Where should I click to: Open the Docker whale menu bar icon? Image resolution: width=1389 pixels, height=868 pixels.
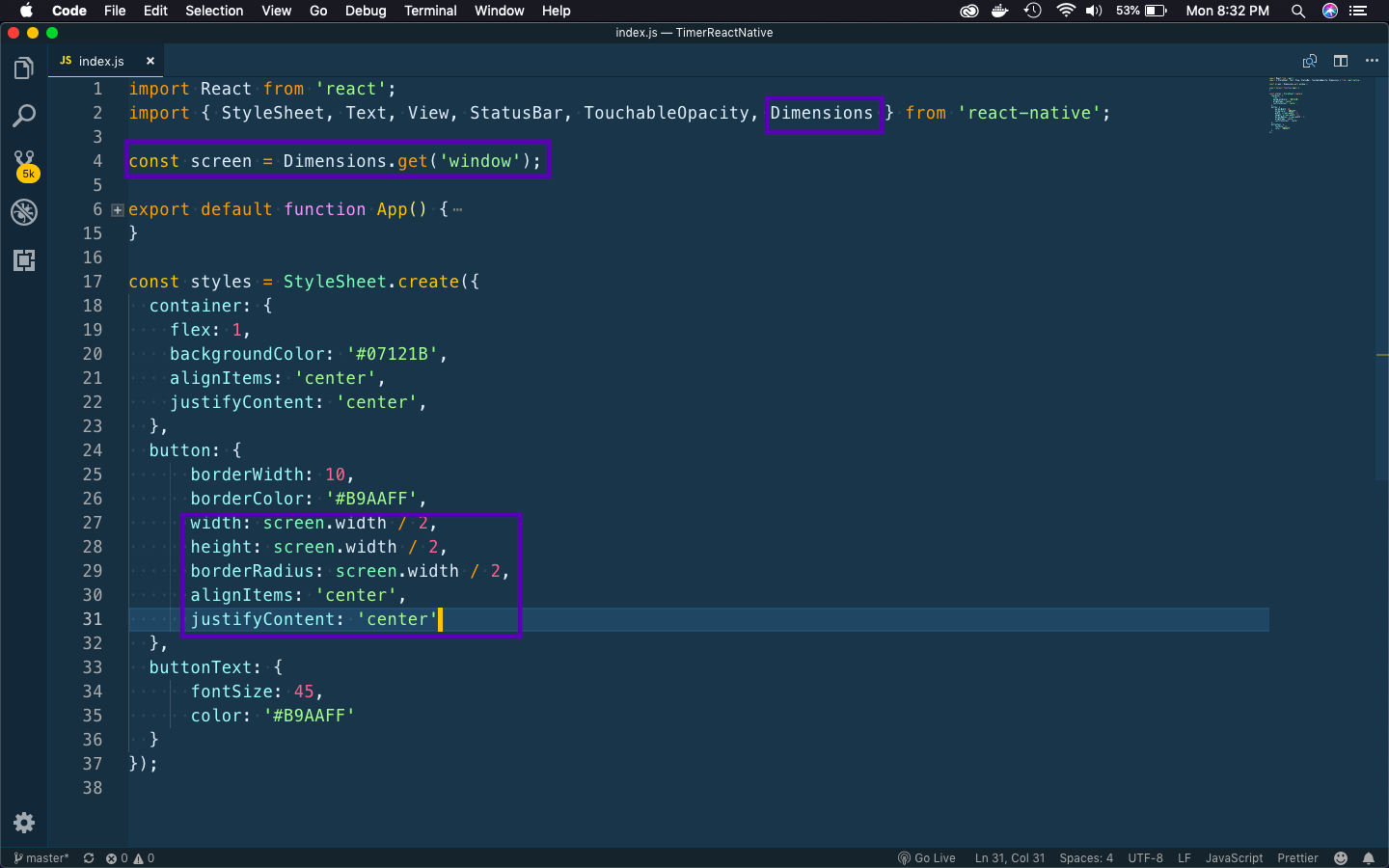tap(1000, 11)
